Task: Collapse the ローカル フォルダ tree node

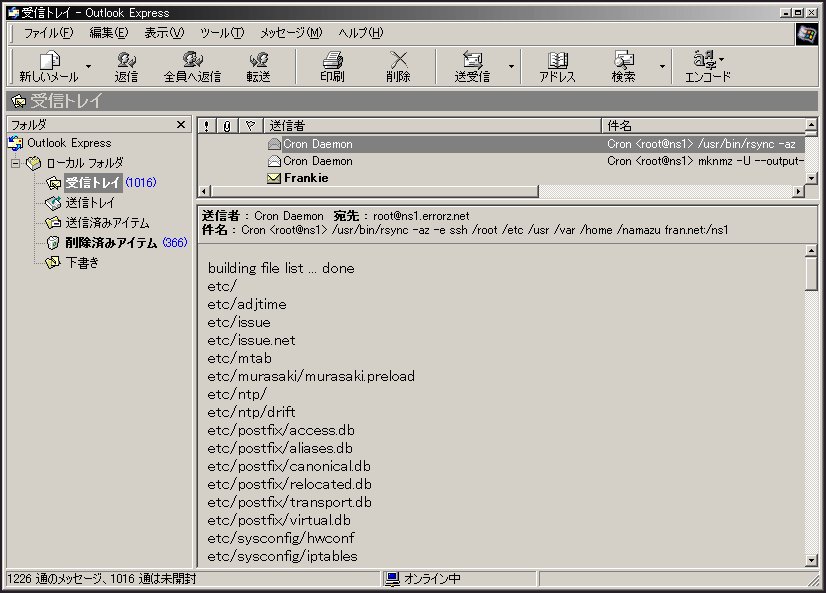Action: pos(16,163)
